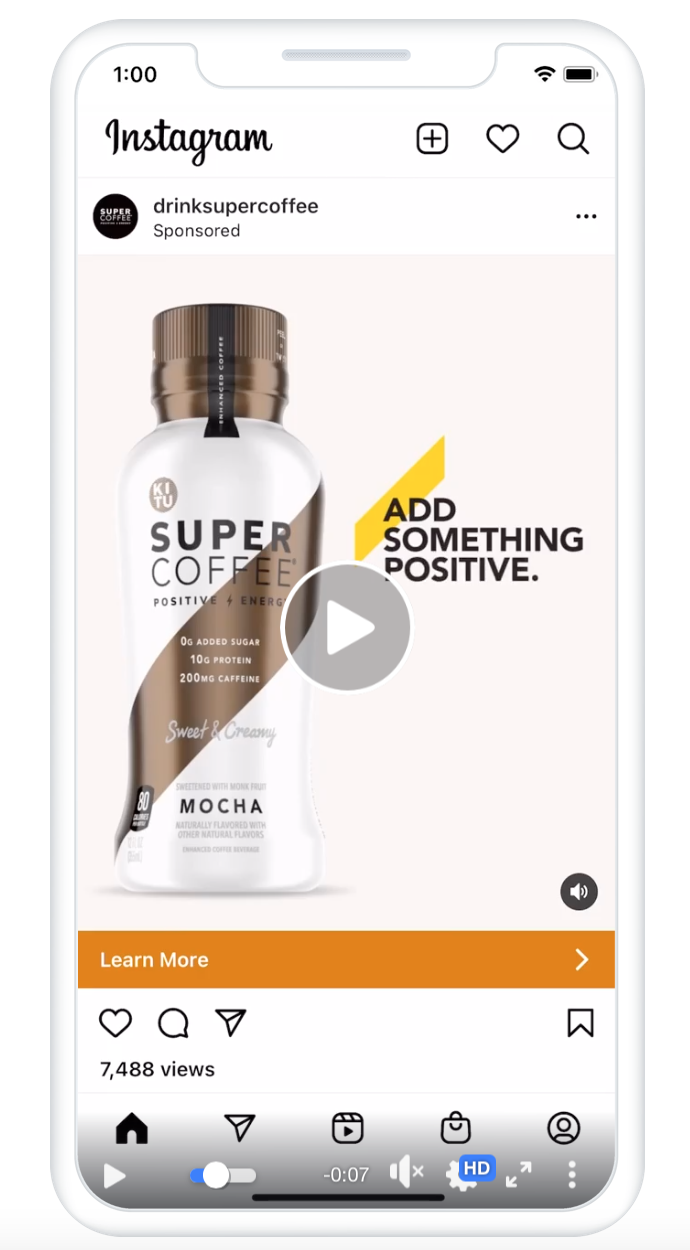This screenshot has height=1250, width=690.
Task: Open the drinksupercoffee profile avatar
Action: coord(115,217)
